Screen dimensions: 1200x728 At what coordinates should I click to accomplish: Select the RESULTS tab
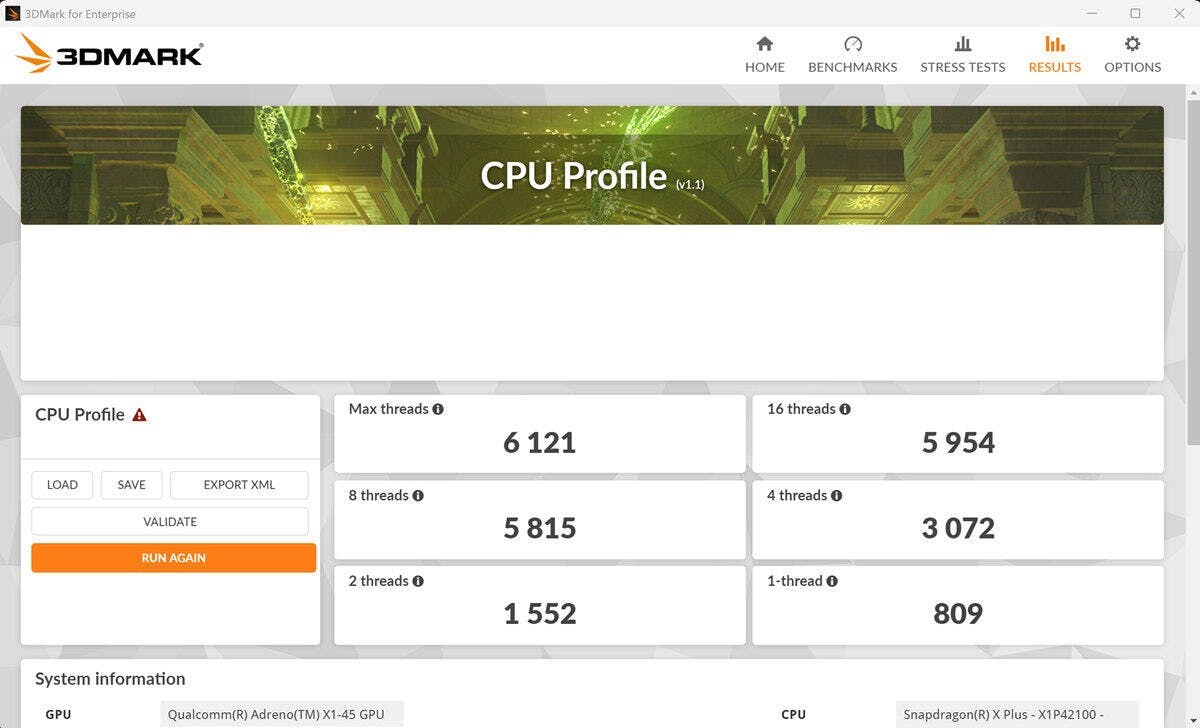[x=1055, y=55]
